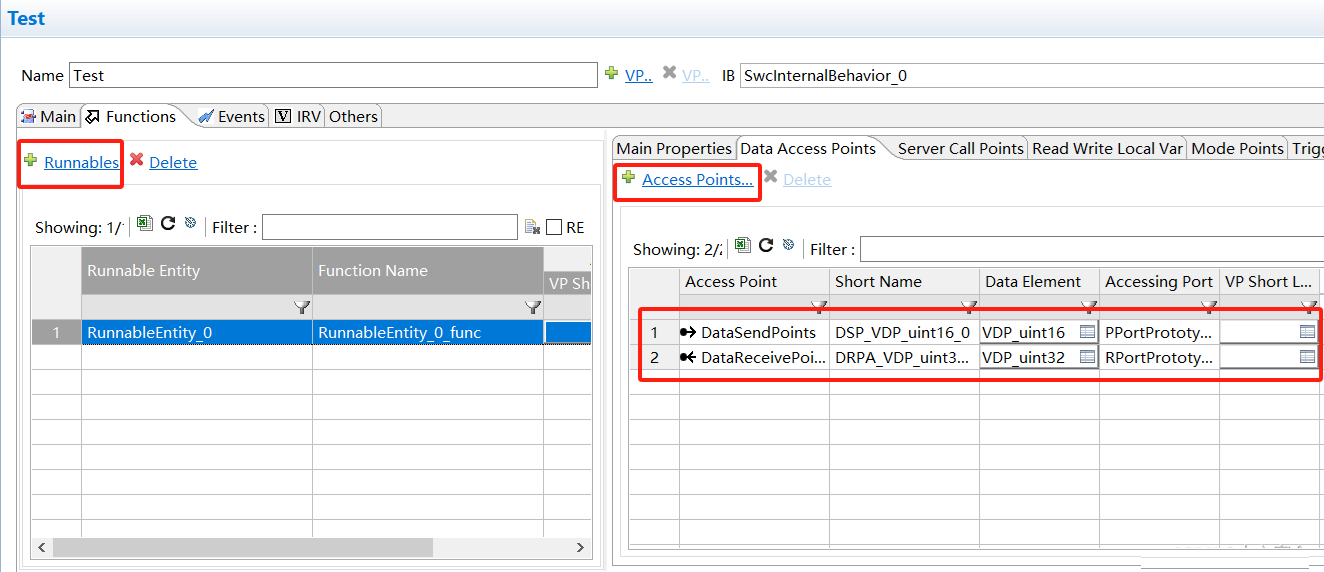Open Runnable Entity column filter
1324x572 pixels.
point(301,307)
